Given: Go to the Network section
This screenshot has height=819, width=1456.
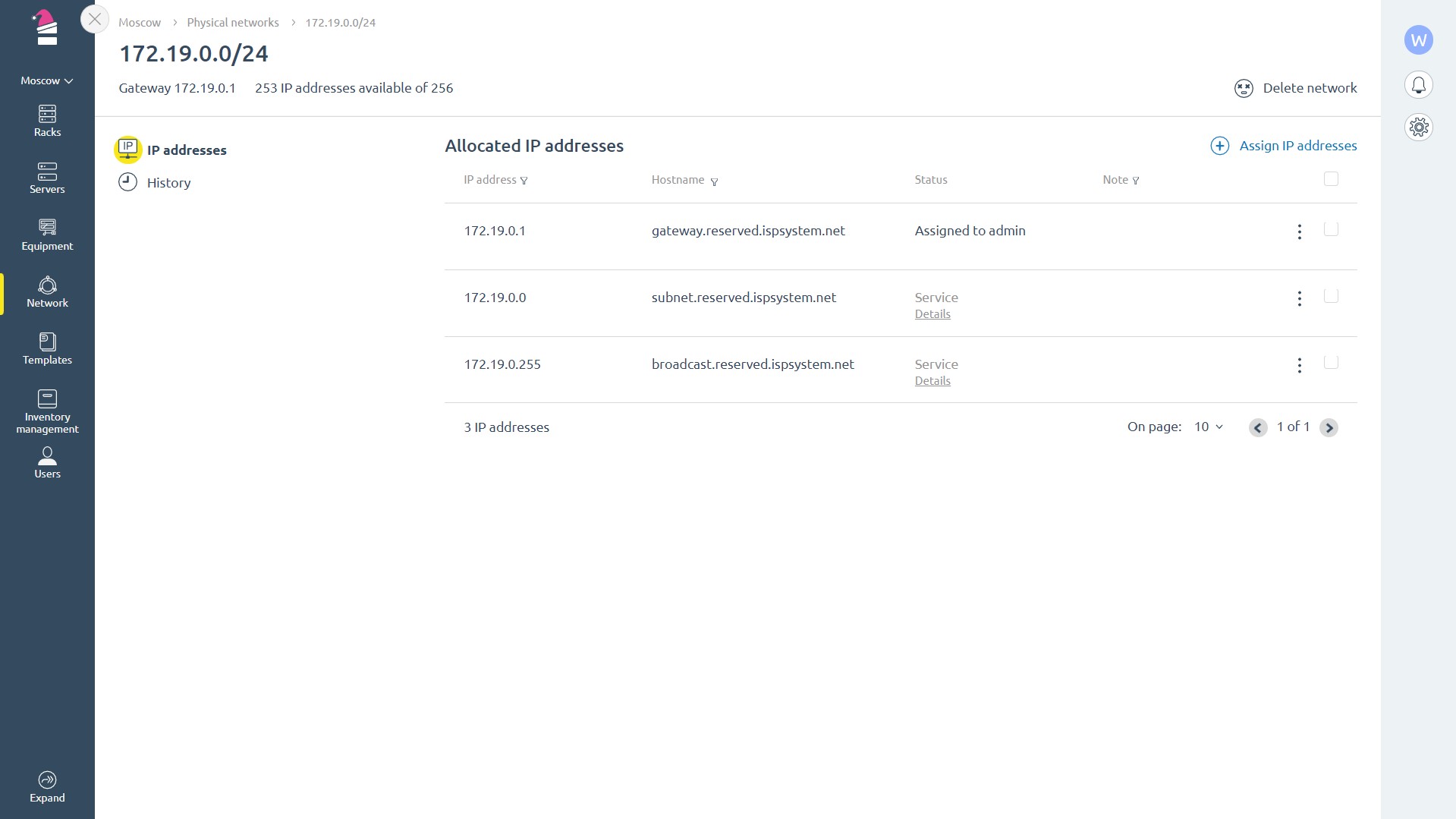Looking at the screenshot, I should [47, 292].
